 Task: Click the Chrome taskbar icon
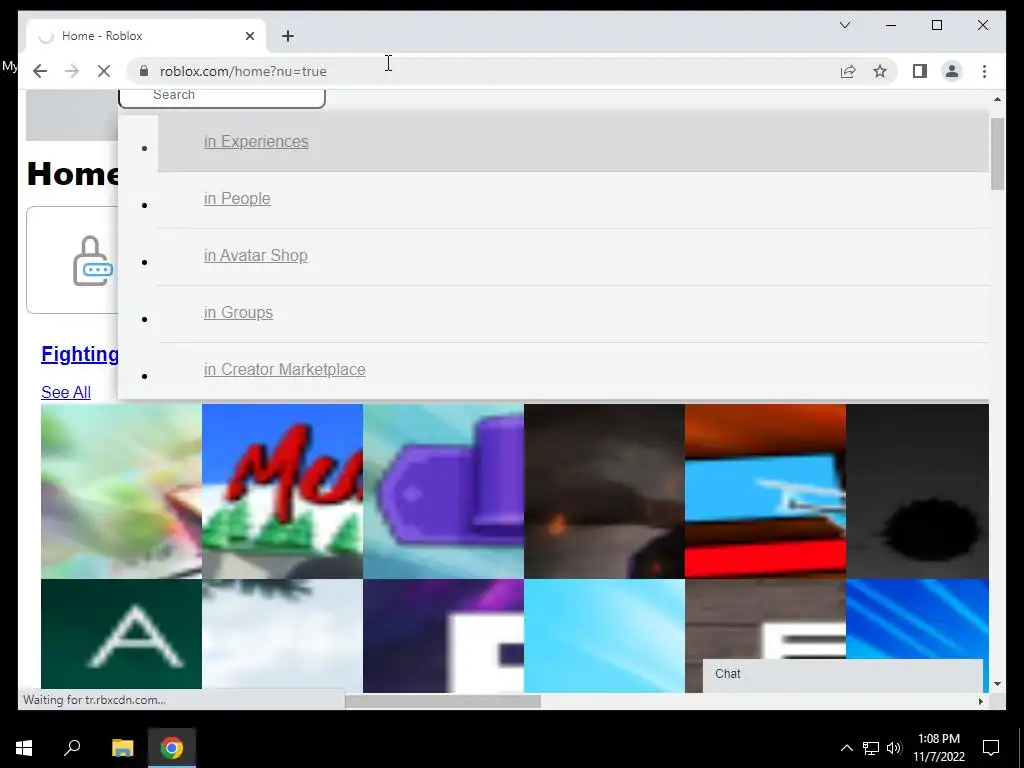172,747
